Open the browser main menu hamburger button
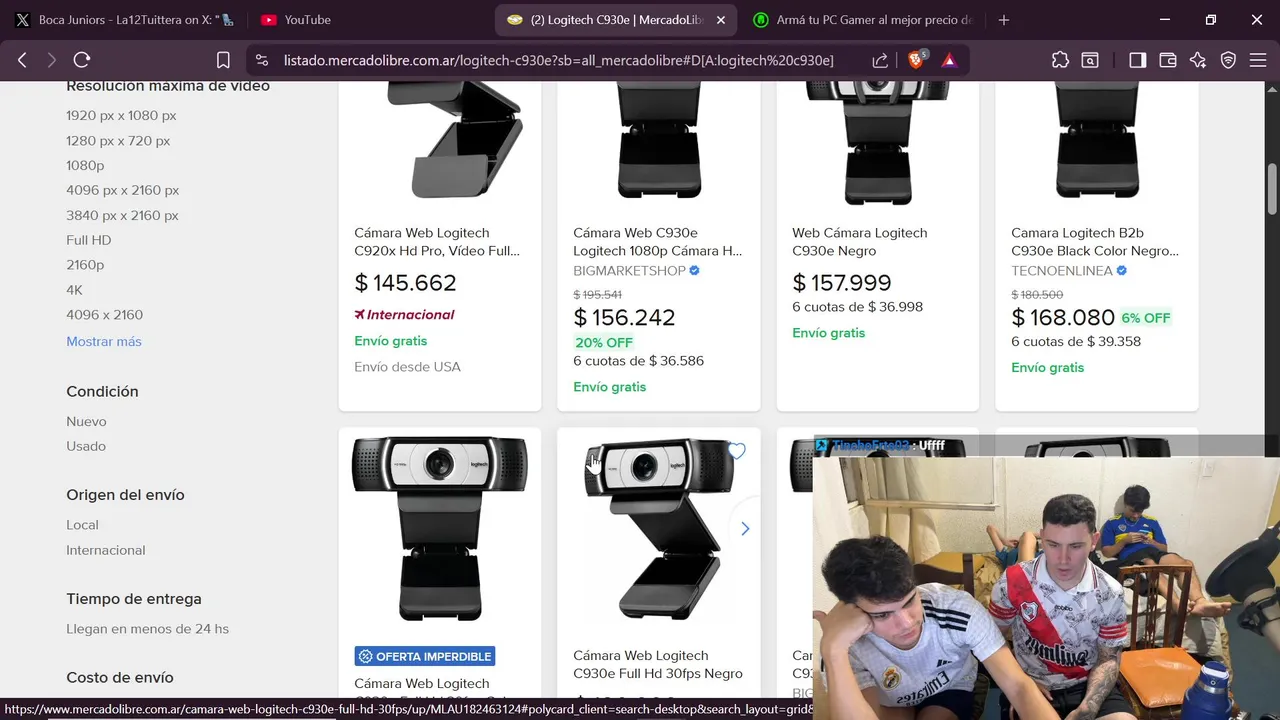The image size is (1280, 720). point(1257,60)
